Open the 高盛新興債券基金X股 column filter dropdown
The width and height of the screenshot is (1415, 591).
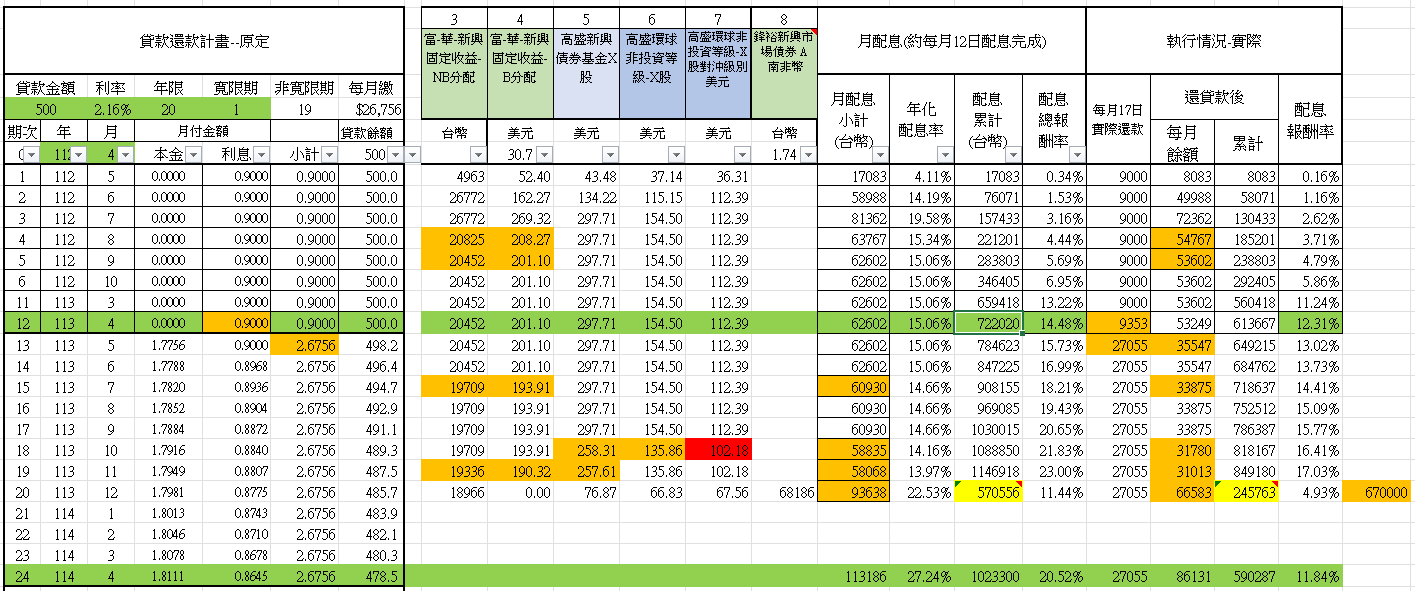click(x=610, y=154)
